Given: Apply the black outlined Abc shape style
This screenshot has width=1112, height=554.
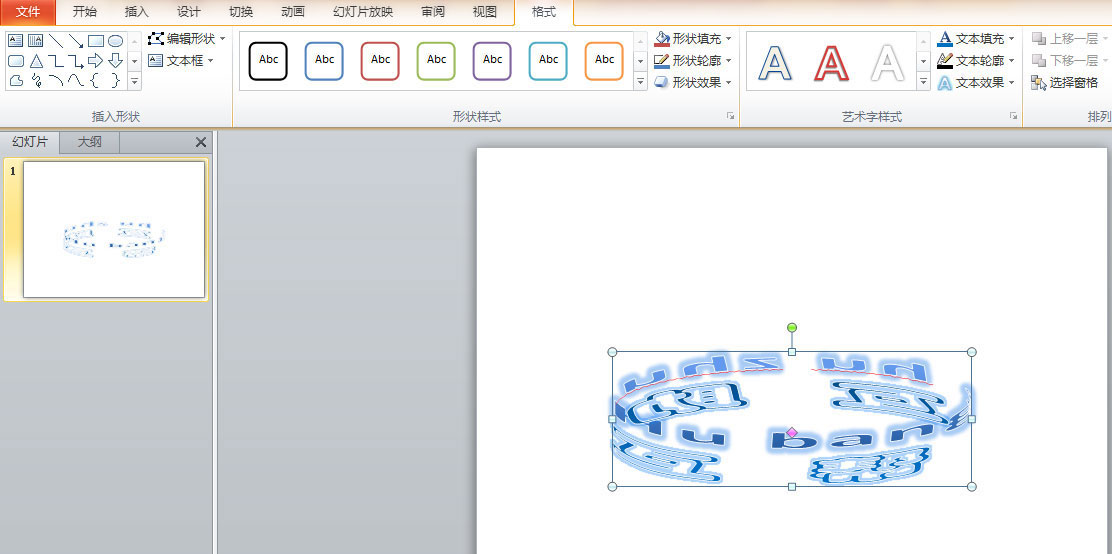Looking at the screenshot, I should [268, 60].
